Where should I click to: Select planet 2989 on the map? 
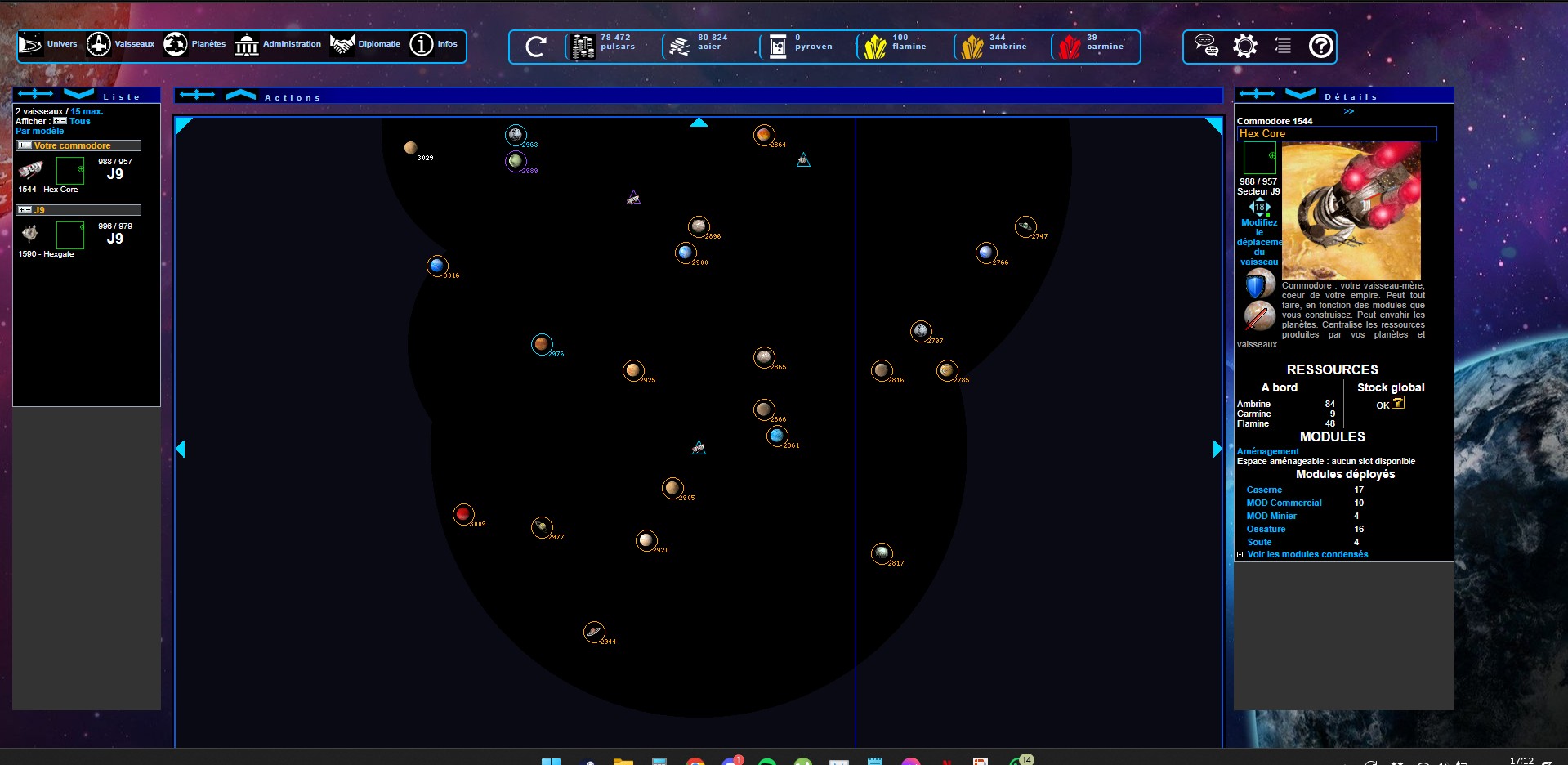pos(516,161)
